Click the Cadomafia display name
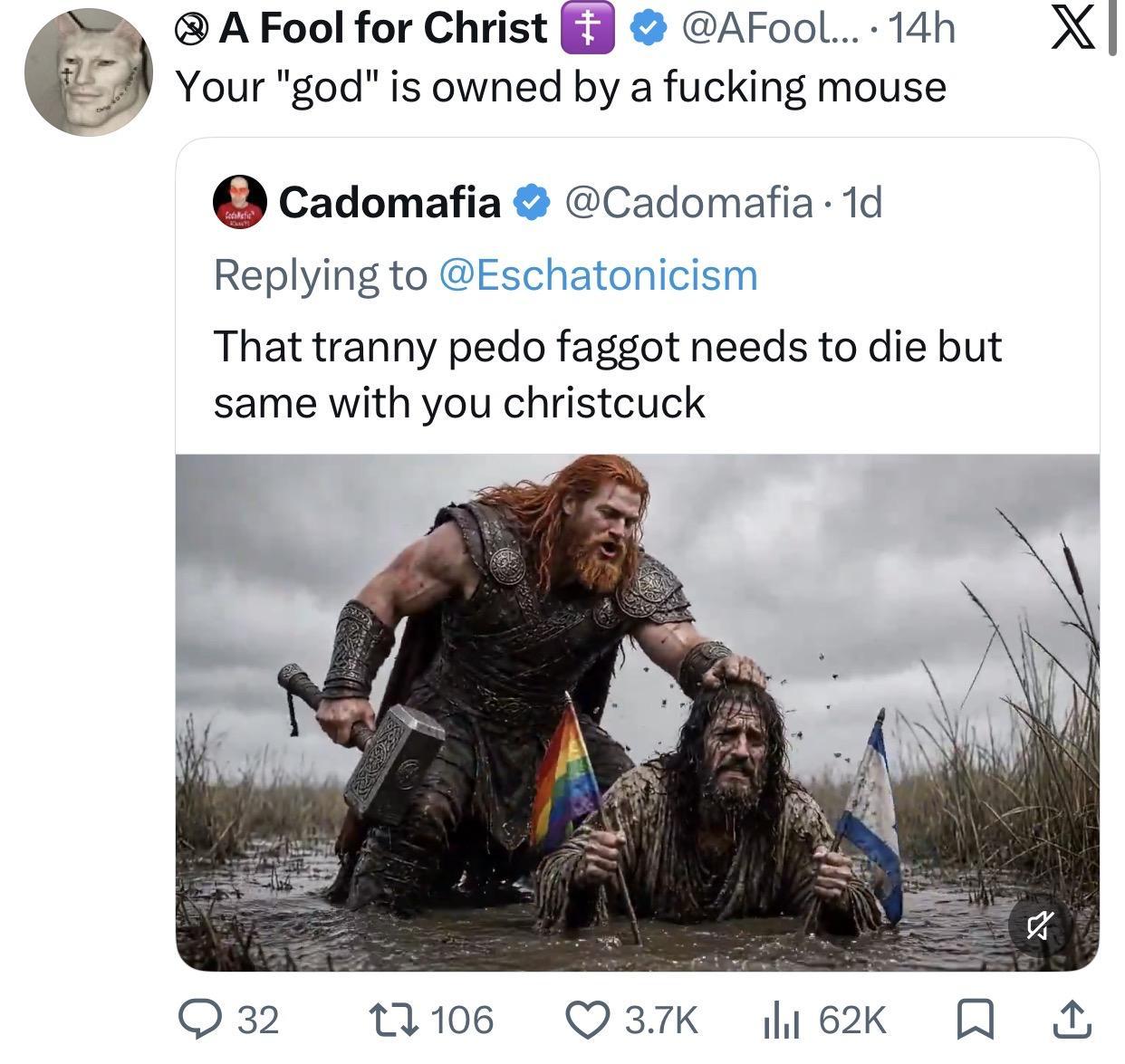Image resolution: width=1125 pixels, height=1064 pixels. [x=390, y=202]
